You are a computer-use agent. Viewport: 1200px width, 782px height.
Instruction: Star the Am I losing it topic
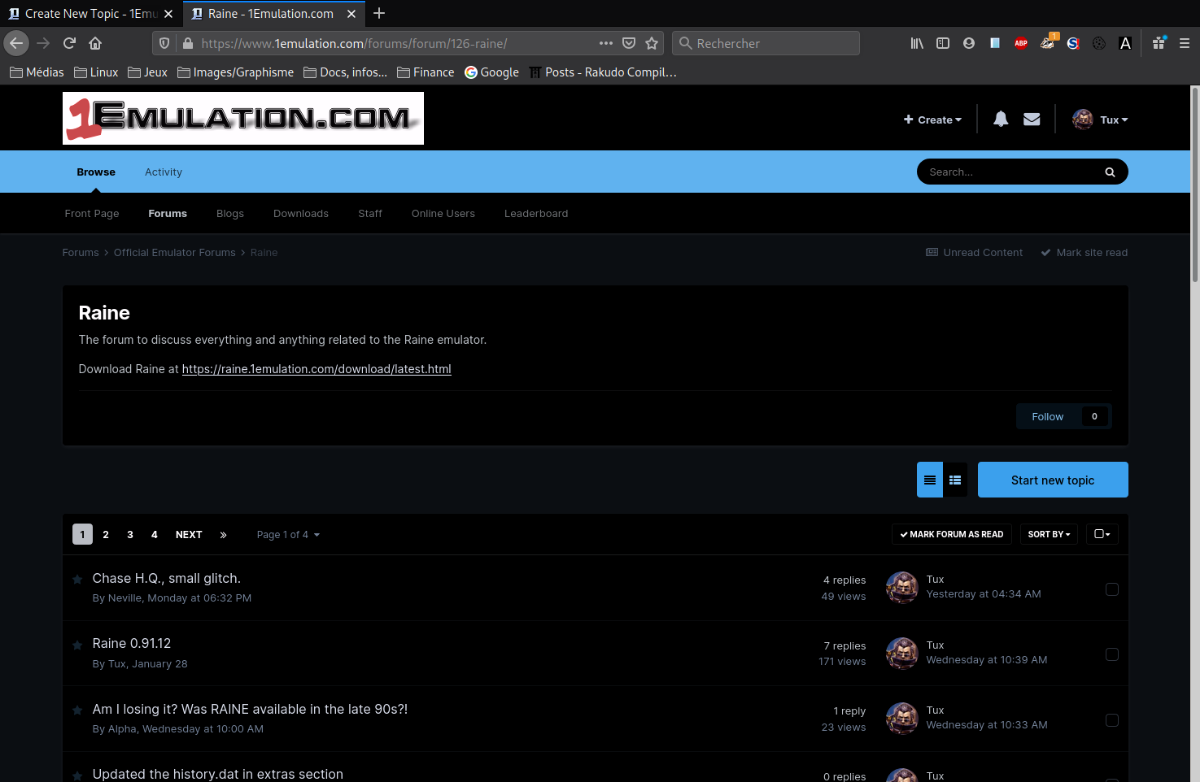[x=77, y=710]
